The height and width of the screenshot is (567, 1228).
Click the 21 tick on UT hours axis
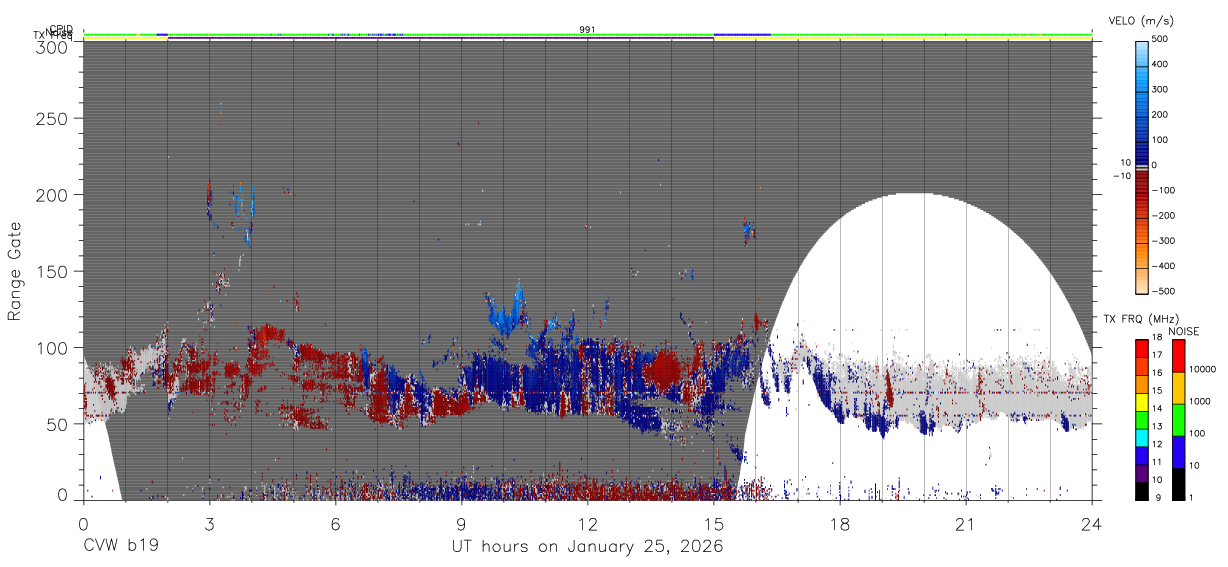coord(966,523)
